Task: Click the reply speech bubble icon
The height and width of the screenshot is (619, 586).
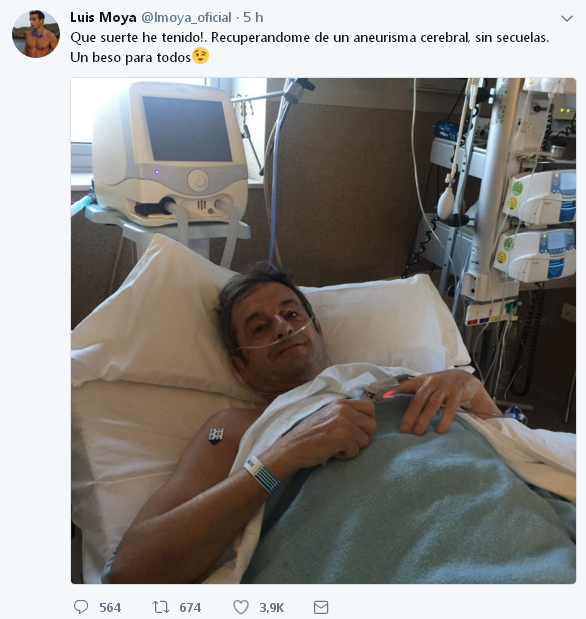Action: (x=81, y=607)
